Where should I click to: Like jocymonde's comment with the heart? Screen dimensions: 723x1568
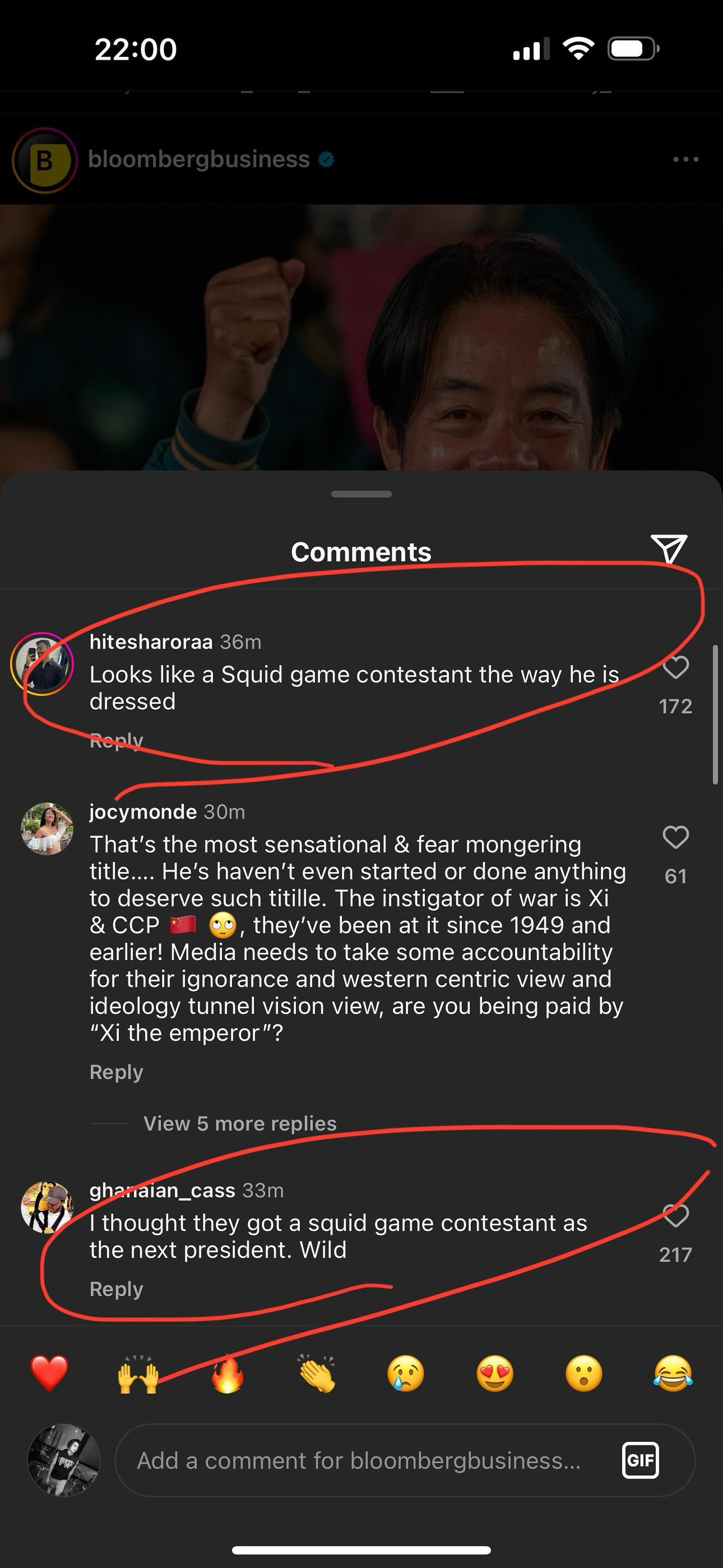[x=675, y=838]
